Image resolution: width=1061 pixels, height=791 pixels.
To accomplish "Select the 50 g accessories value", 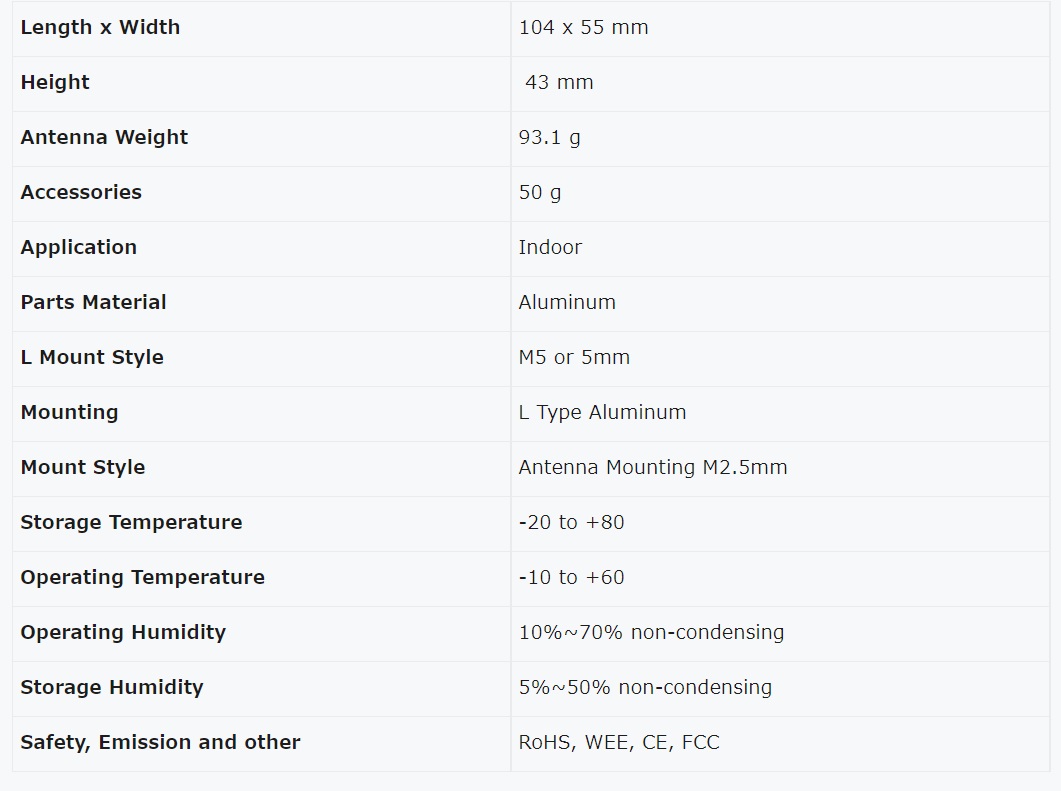I will point(540,192).
